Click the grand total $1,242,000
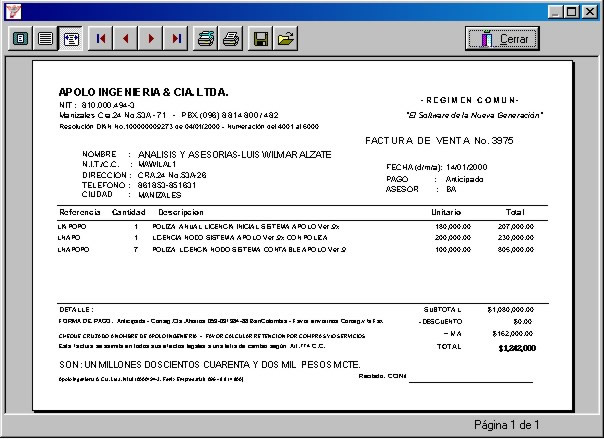604x439 pixels. pos(517,349)
